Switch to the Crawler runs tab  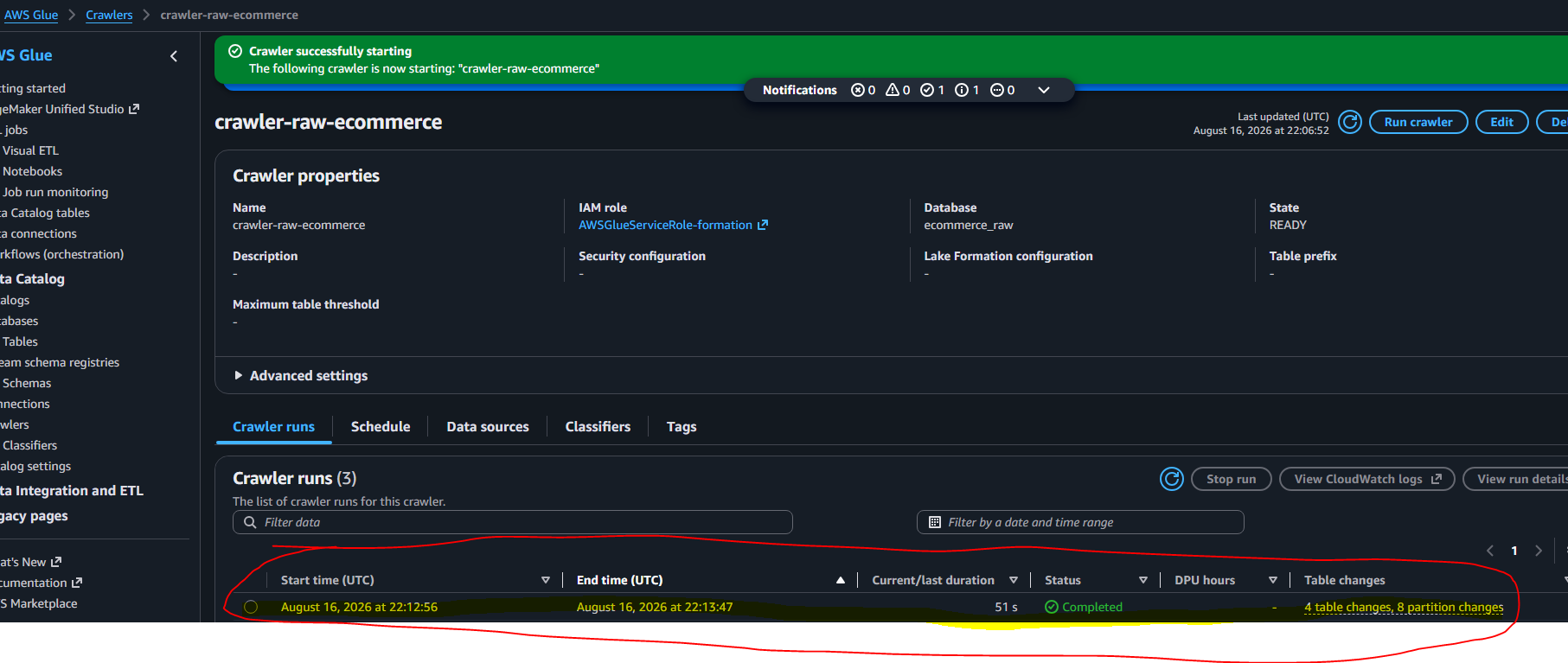(273, 426)
